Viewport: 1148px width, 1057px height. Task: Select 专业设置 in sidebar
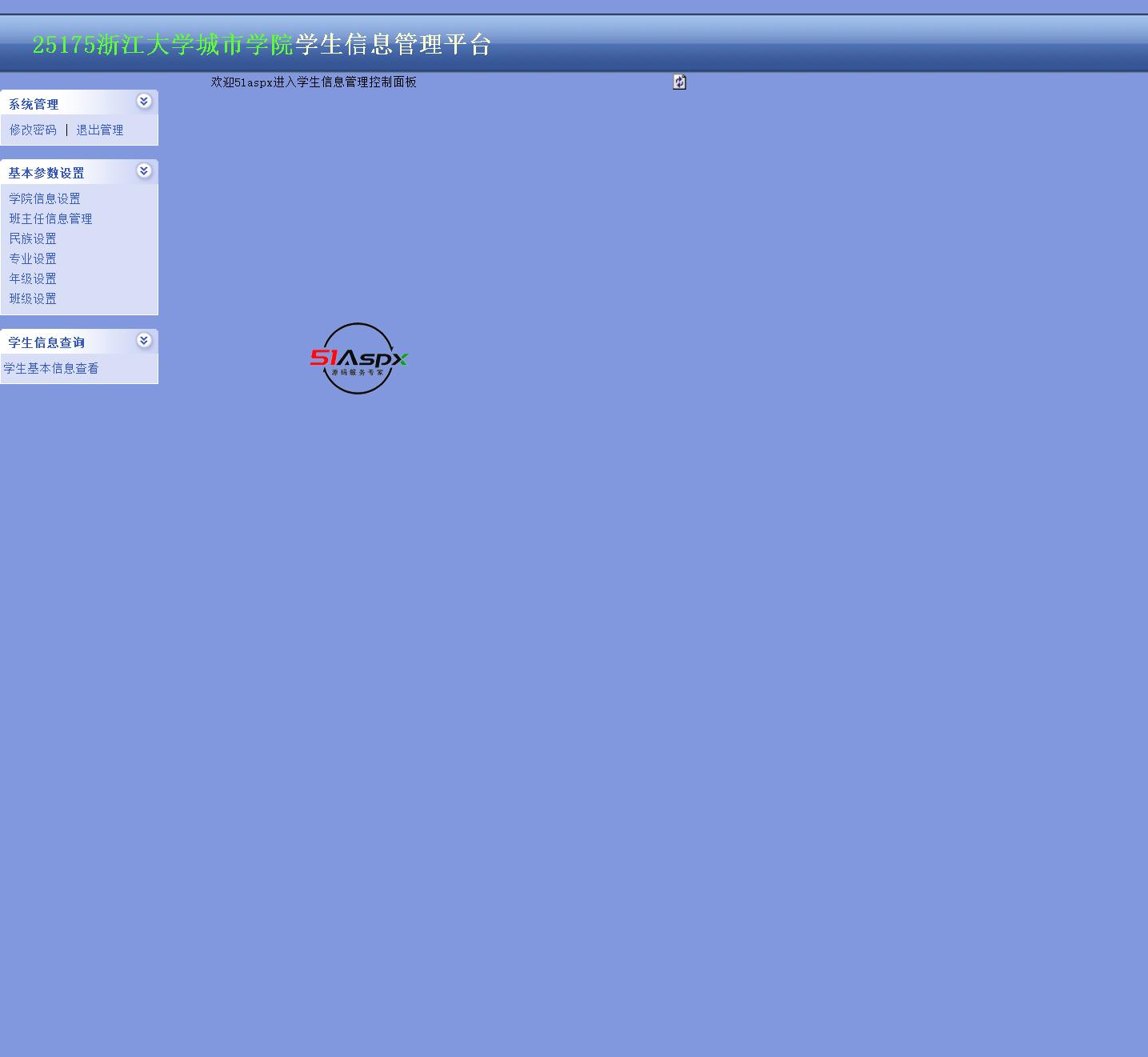click(x=33, y=258)
